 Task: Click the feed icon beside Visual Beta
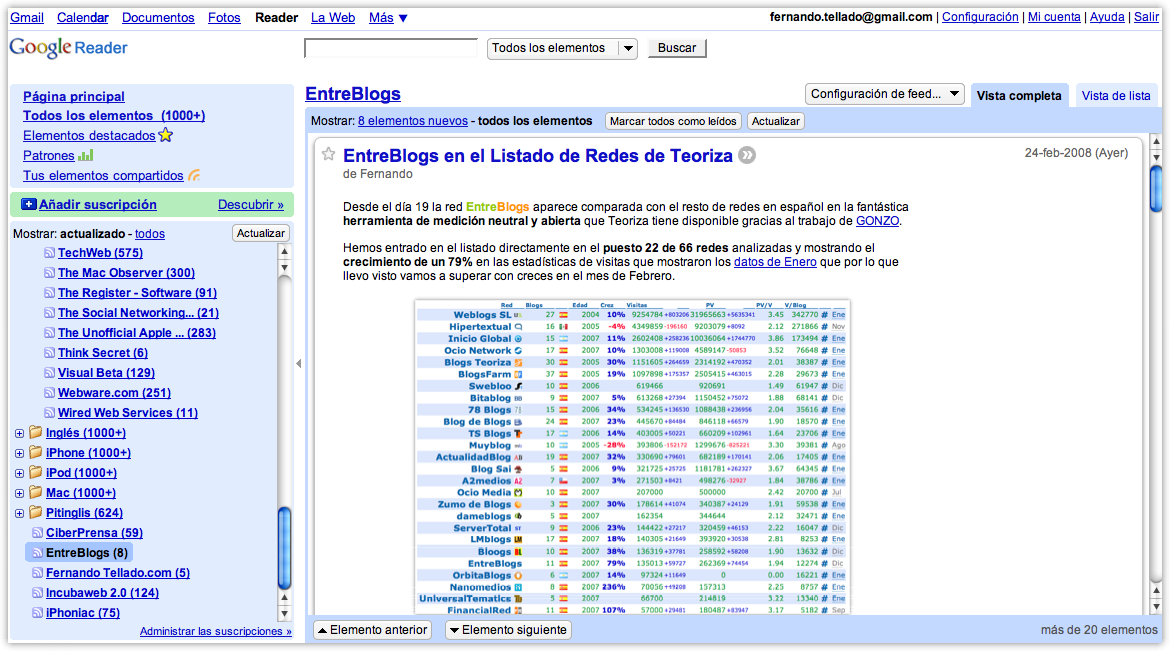point(49,373)
